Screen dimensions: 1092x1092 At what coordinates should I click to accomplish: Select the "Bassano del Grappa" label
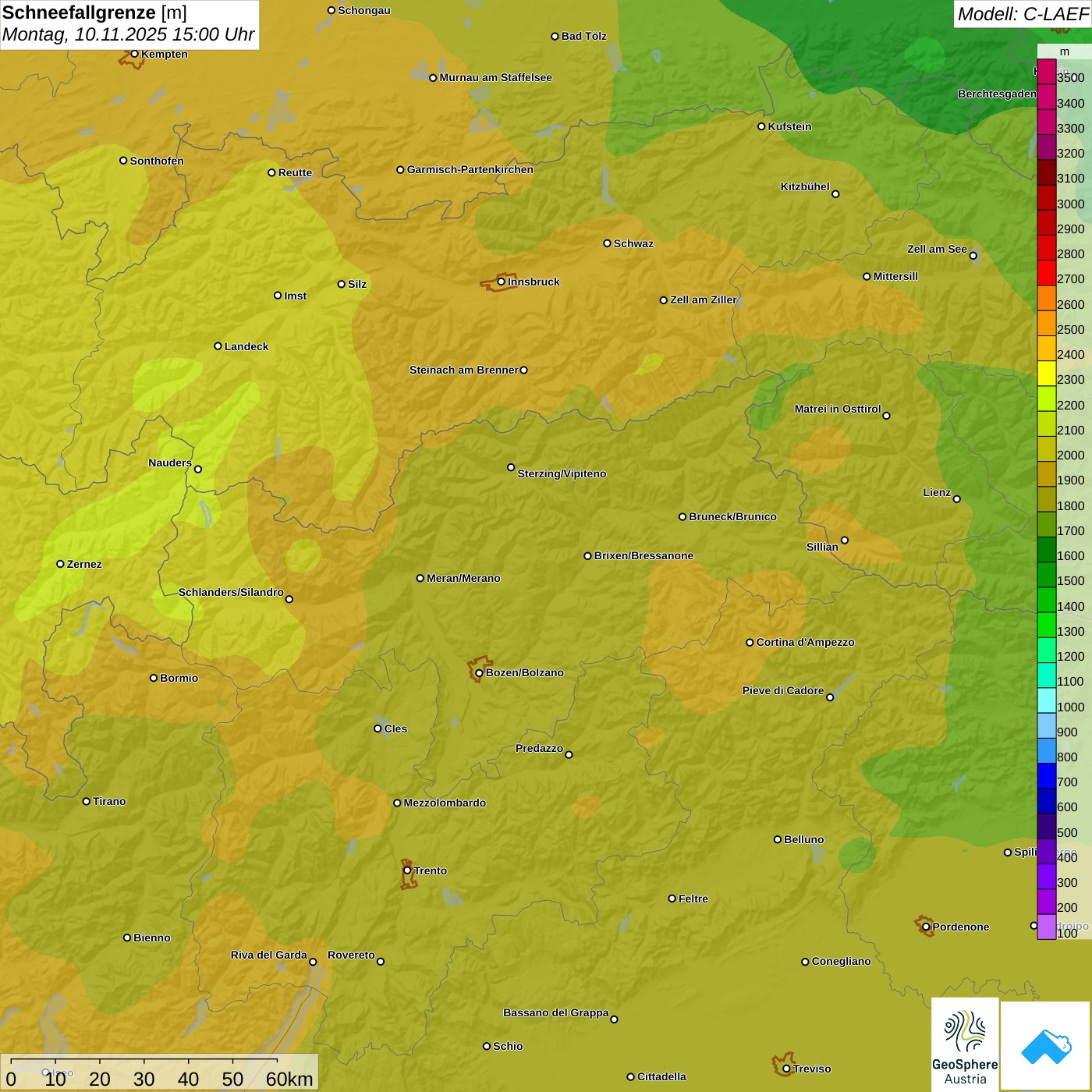tap(556, 1012)
